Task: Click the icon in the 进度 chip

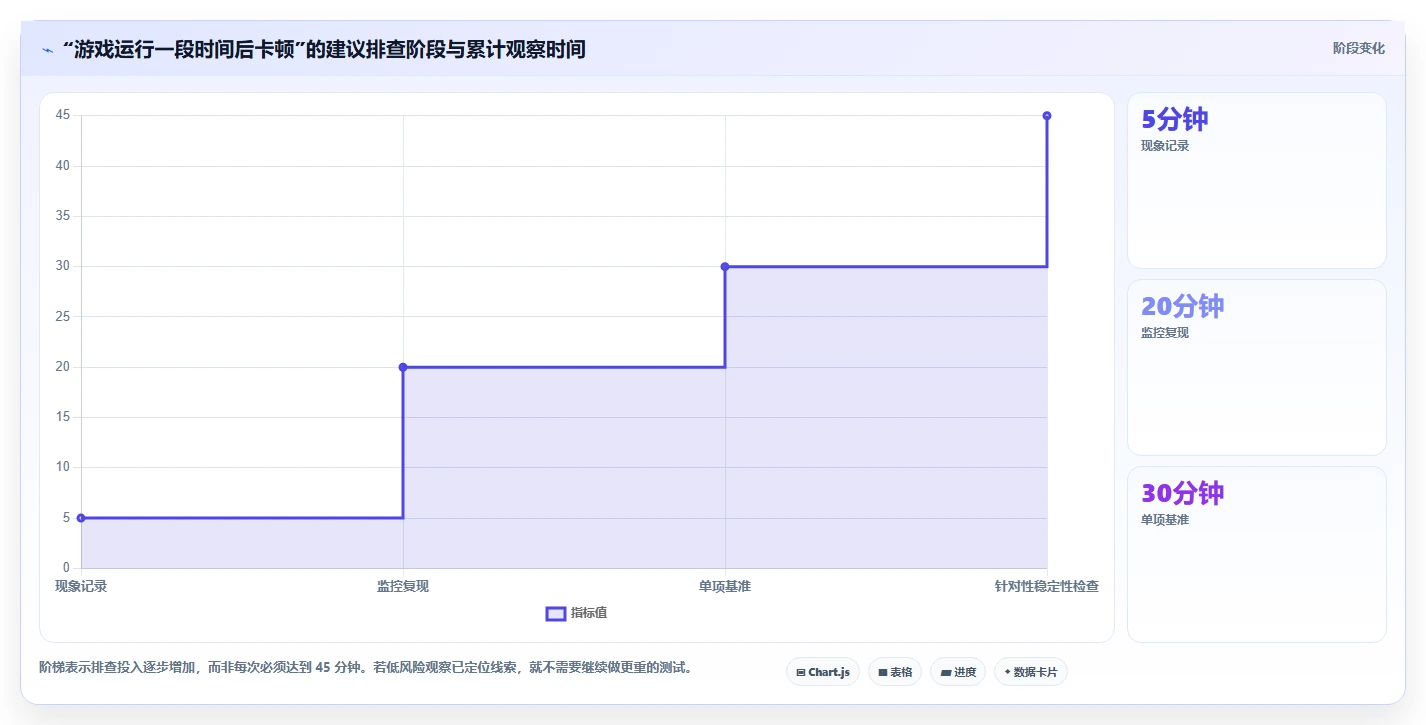Action: pyautogui.click(x=946, y=673)
